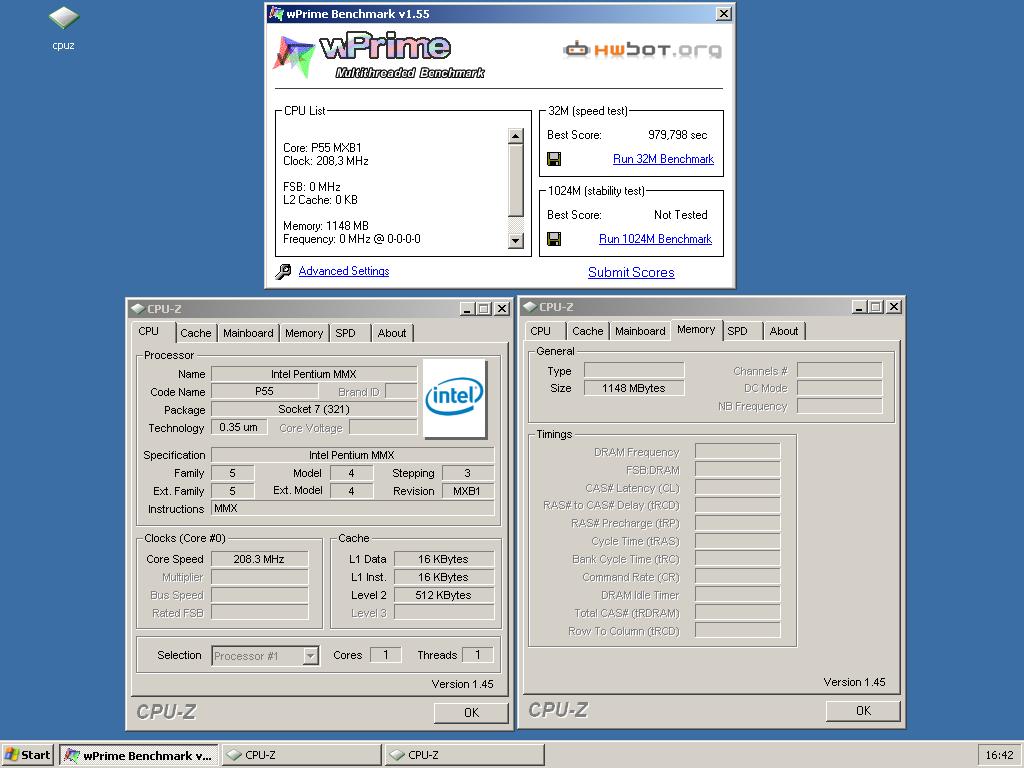Click 'Core: P55 MXB1' line in CPU List
Screen dimensions: 1024x768
[322, 148]
